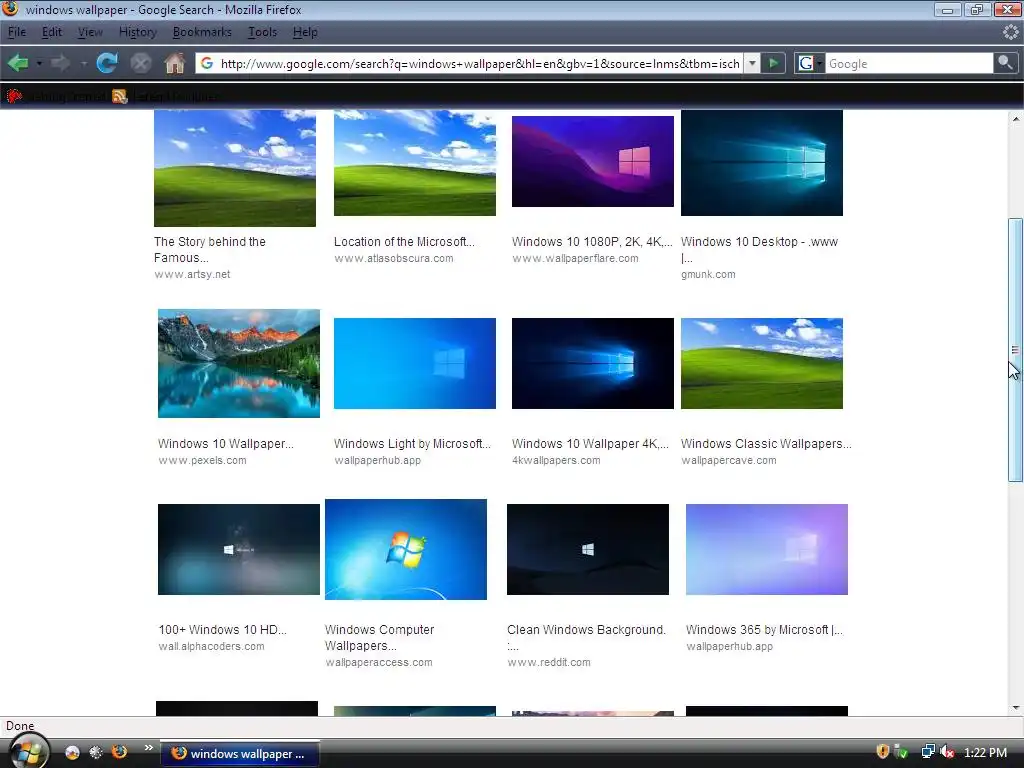The image size is (1024, 768).
Task: Click the dark reddit Windows background thumbnail
Action: pos(588,549)
